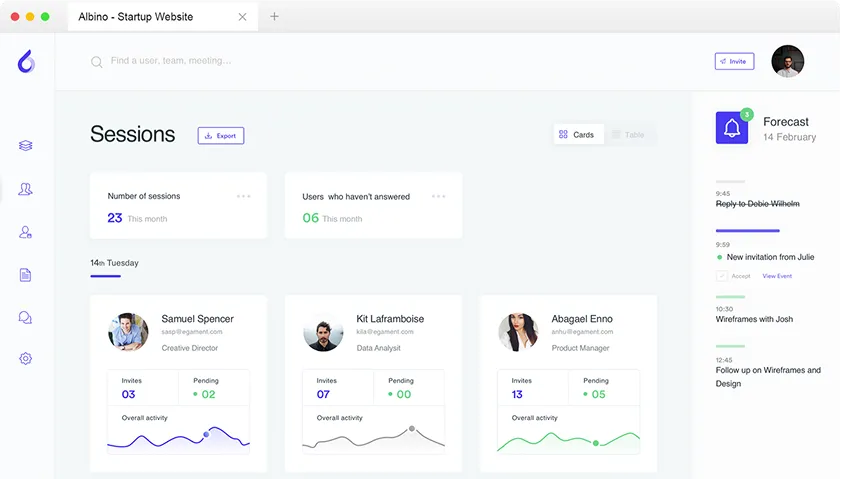Open options on Users who haven't answered card
The image size is (841, 479).
coord(439,196)
